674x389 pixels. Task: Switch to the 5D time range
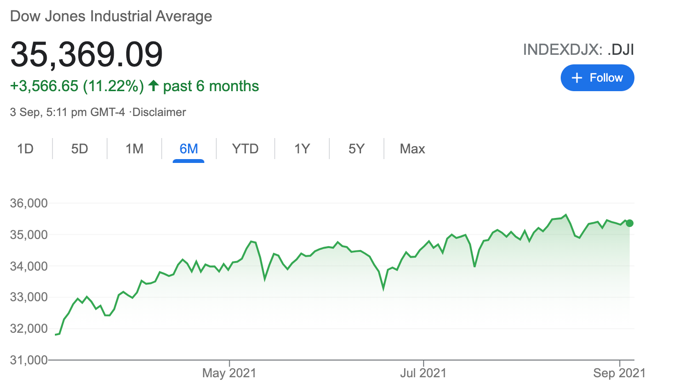click(x=80, y=149)
